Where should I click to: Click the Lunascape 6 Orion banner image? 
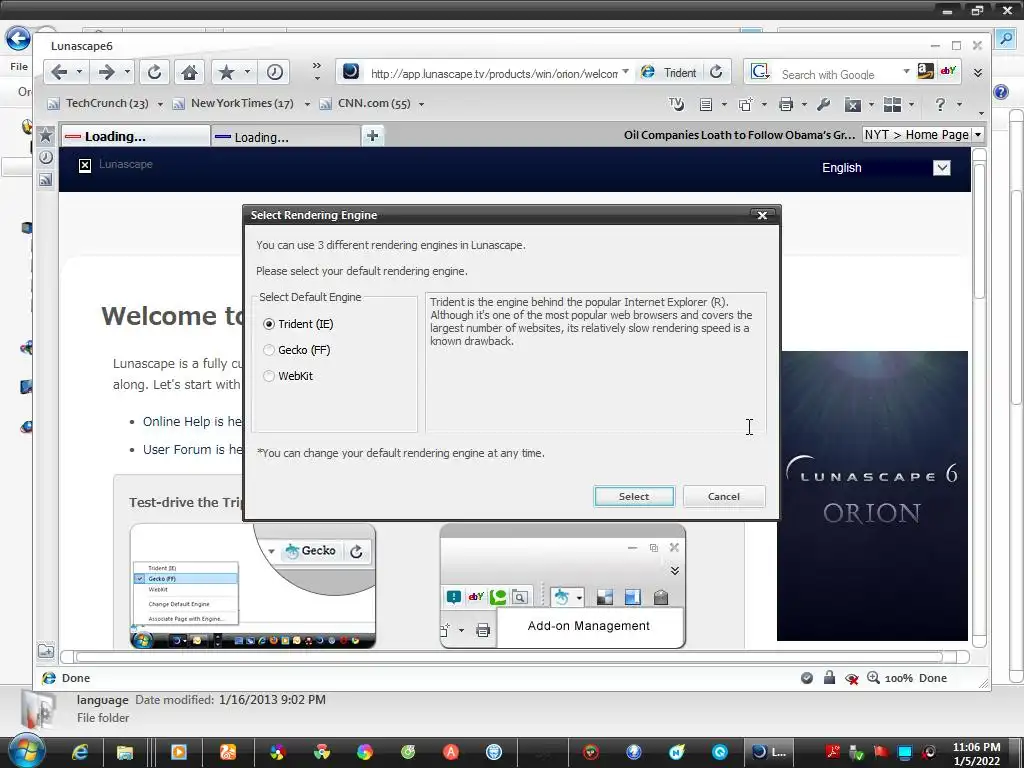tap(872, 496)
